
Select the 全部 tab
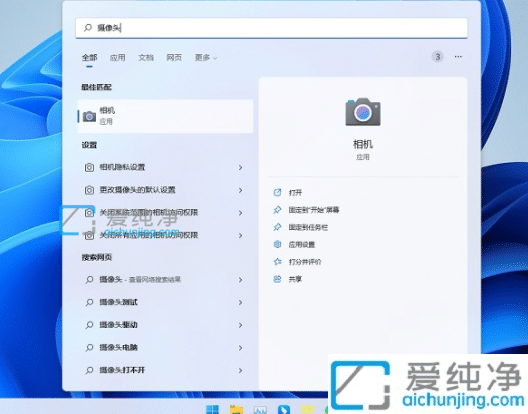click(x=89, y=58)
